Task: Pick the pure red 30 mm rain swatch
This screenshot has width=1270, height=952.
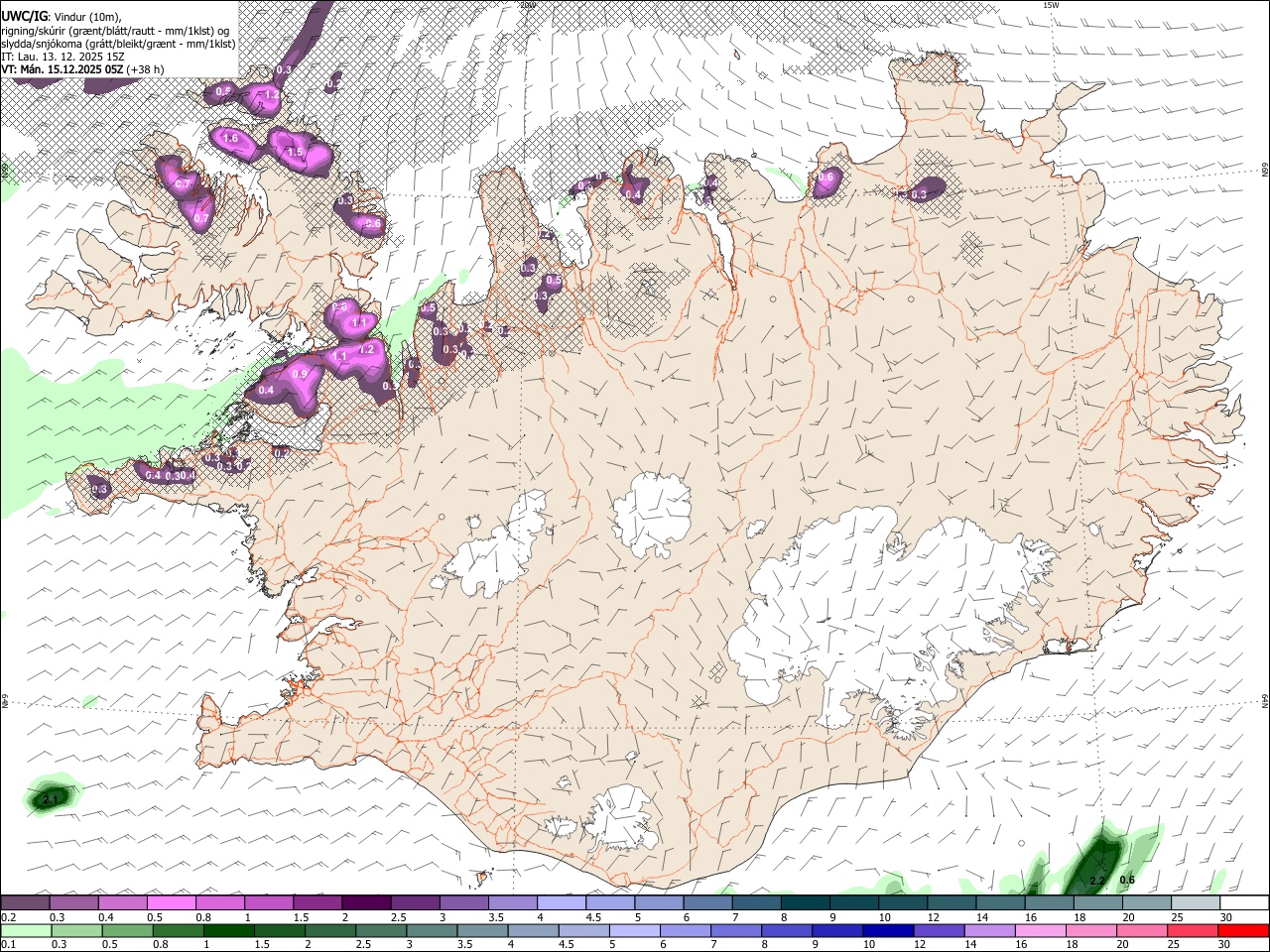Action: pos(1244,931)
